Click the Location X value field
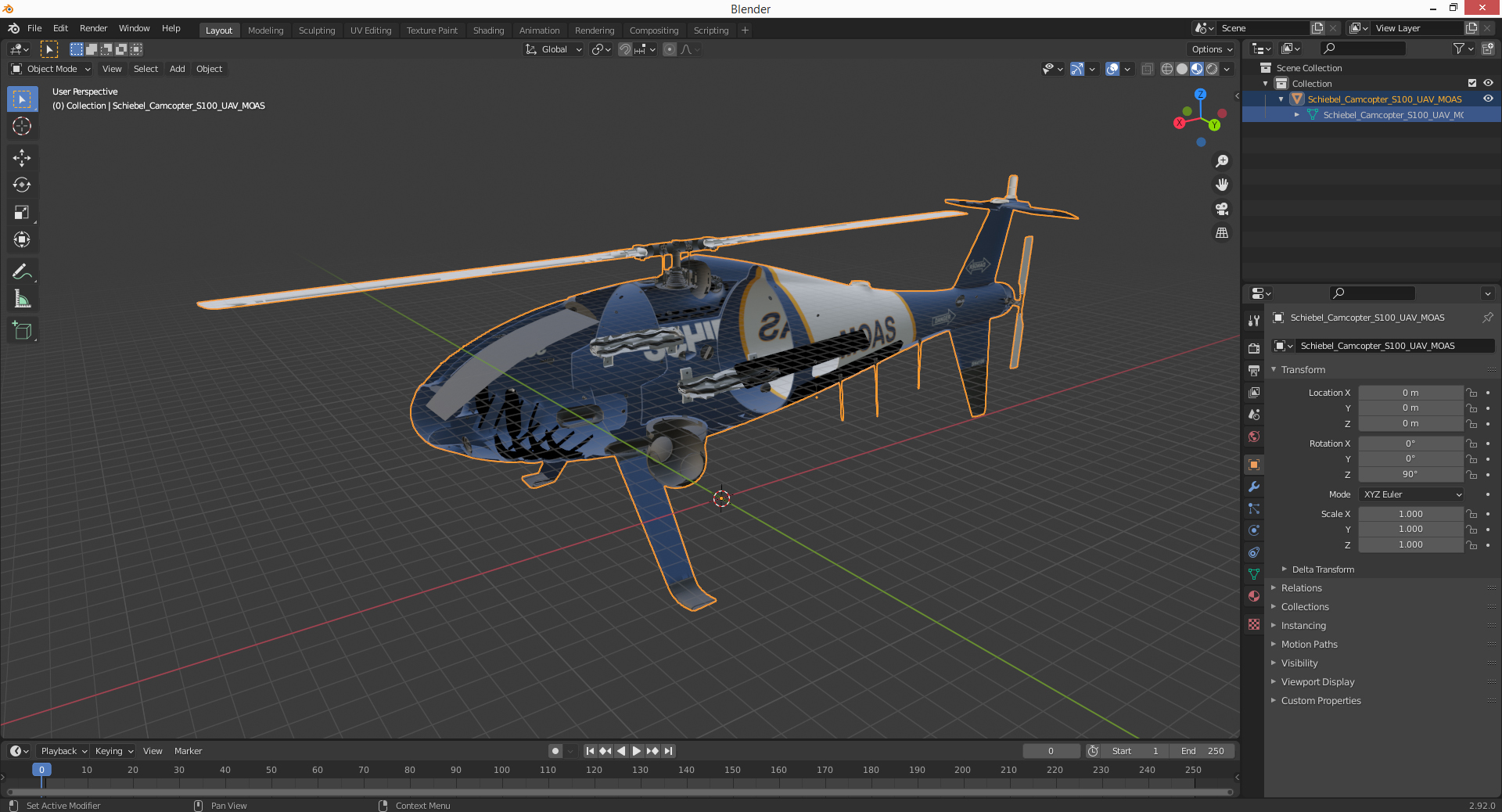Screen dimensions: 1502x812 [1410, 393]
